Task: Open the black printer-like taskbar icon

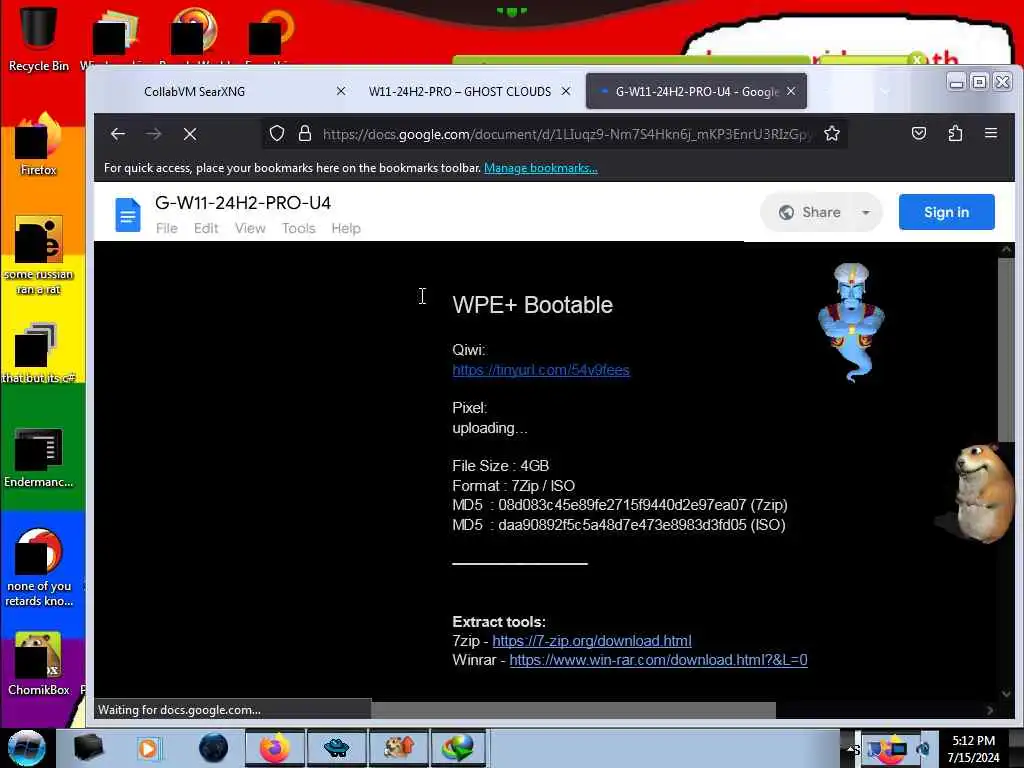Action: [88, 748]
